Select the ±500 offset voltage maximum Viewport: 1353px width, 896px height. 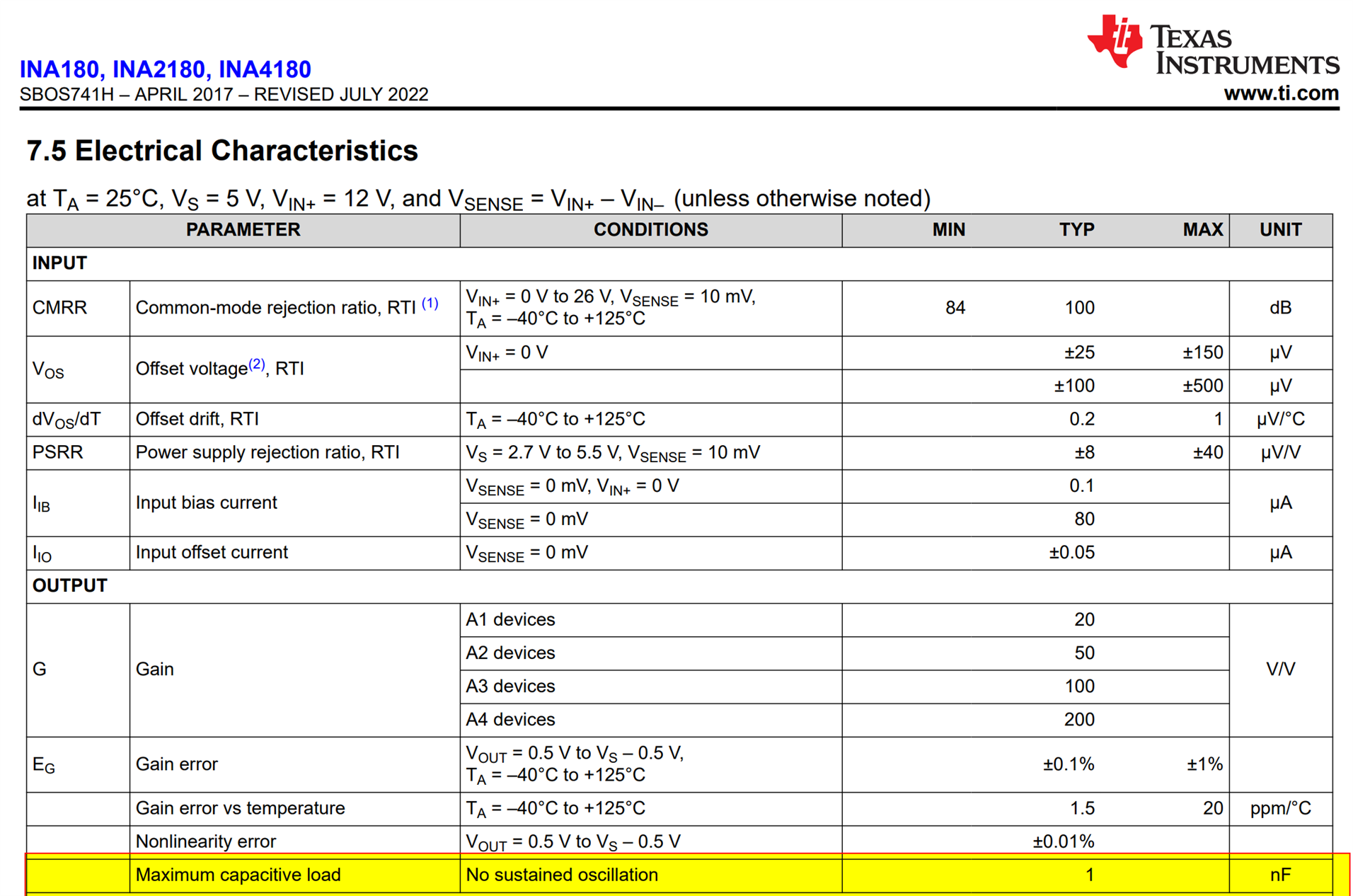tap(1203, 386)
